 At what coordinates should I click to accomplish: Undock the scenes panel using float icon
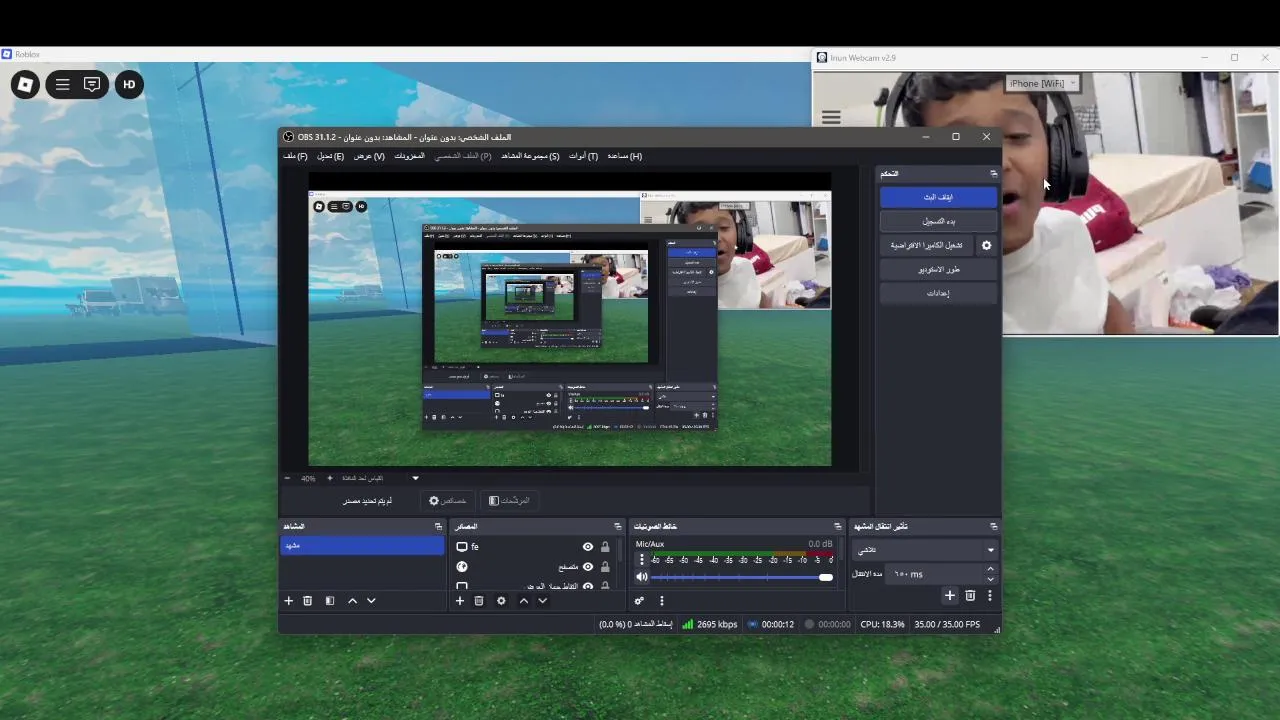click(438, 526)
